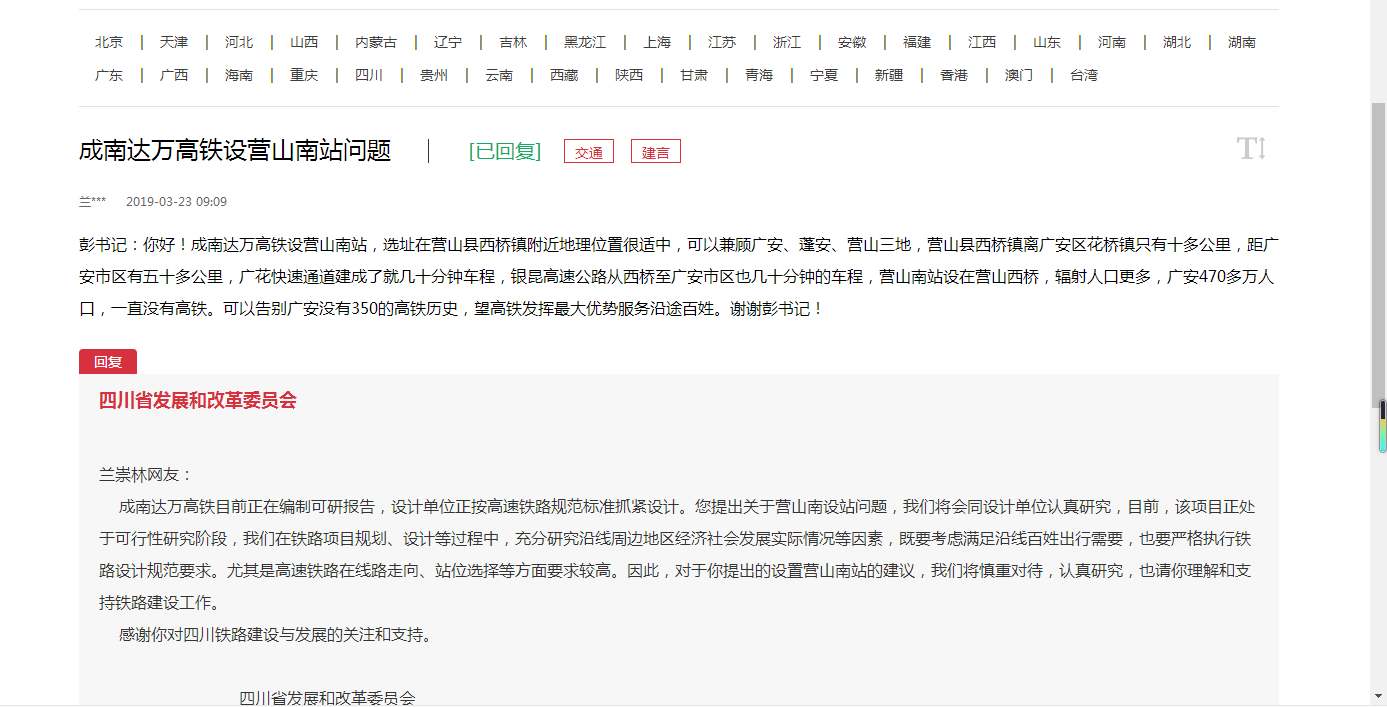Select the 台湾 region link
The height and width of the screenshot is (707, 1387).
tap(1084, 75)
